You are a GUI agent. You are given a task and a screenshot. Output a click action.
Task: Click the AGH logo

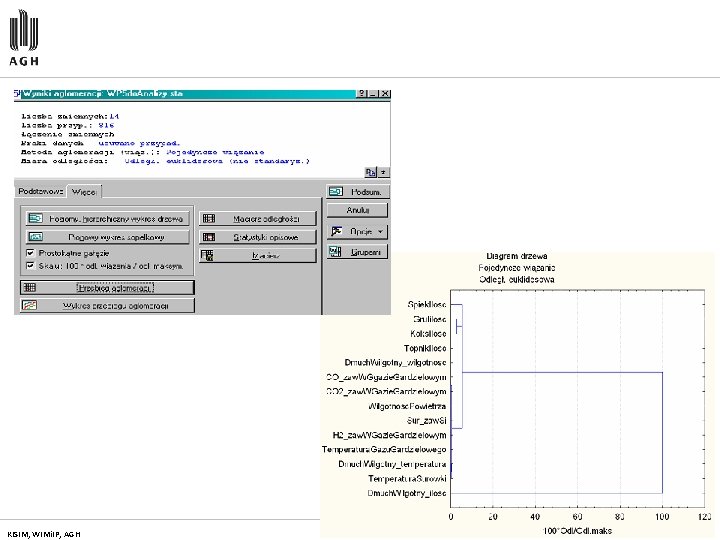point(24,38)
